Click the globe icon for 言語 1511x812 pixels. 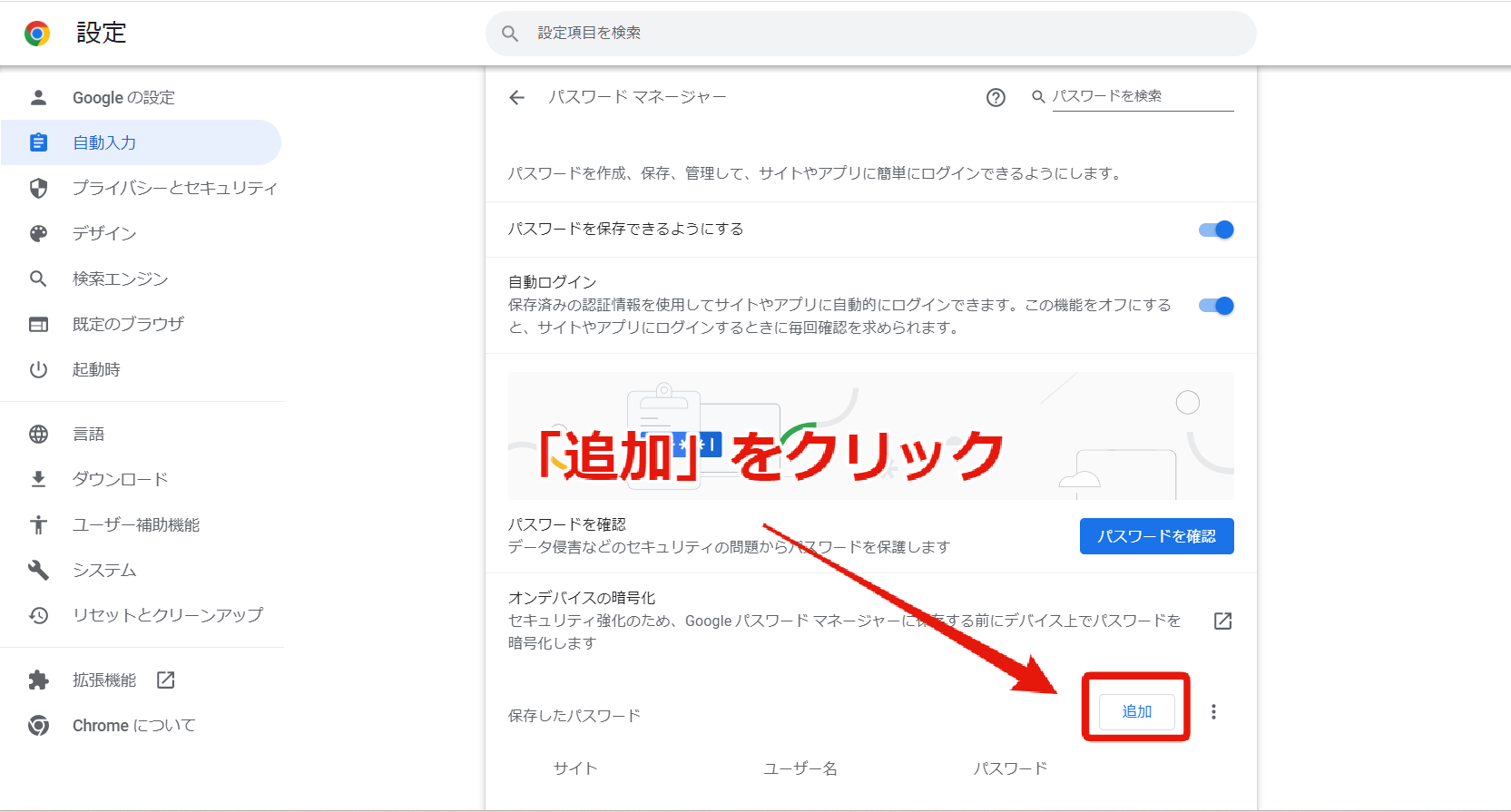[x=38, y=434]
